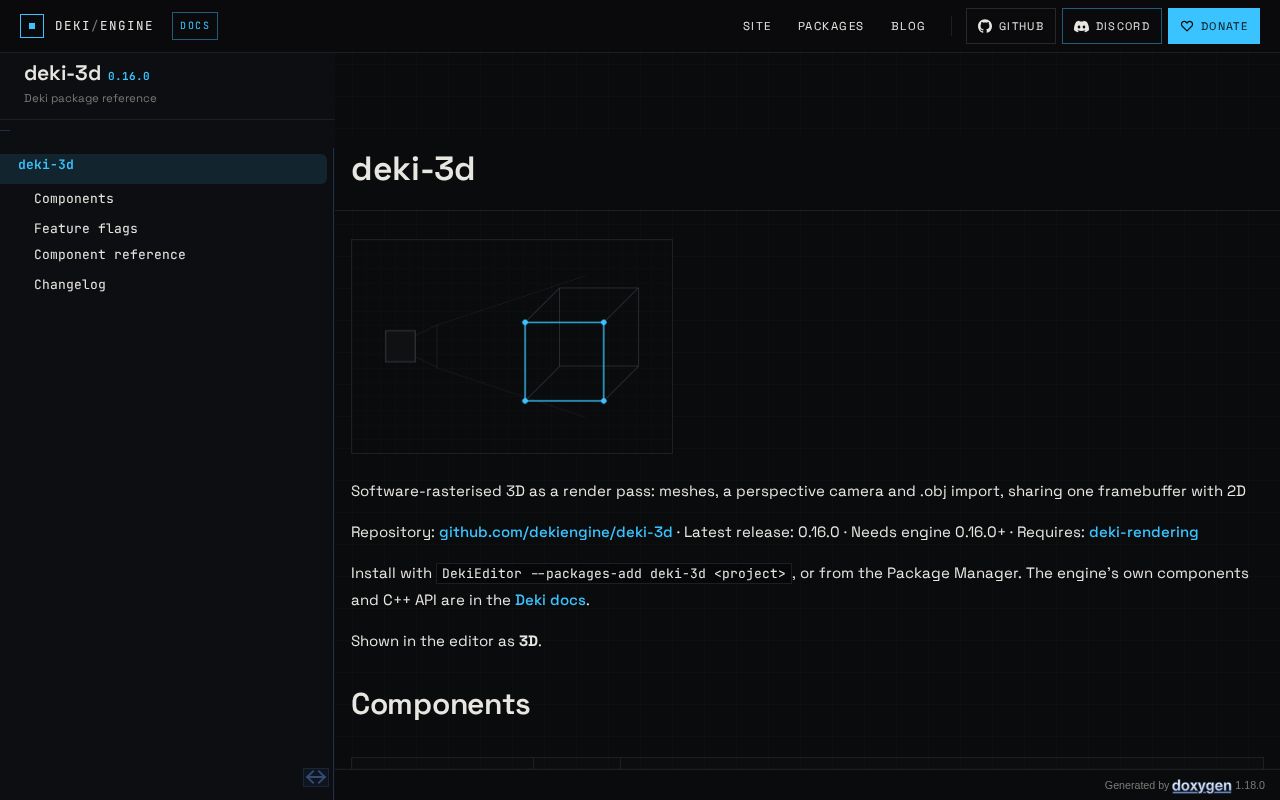Open Components in the sidebar

(74, 199)
